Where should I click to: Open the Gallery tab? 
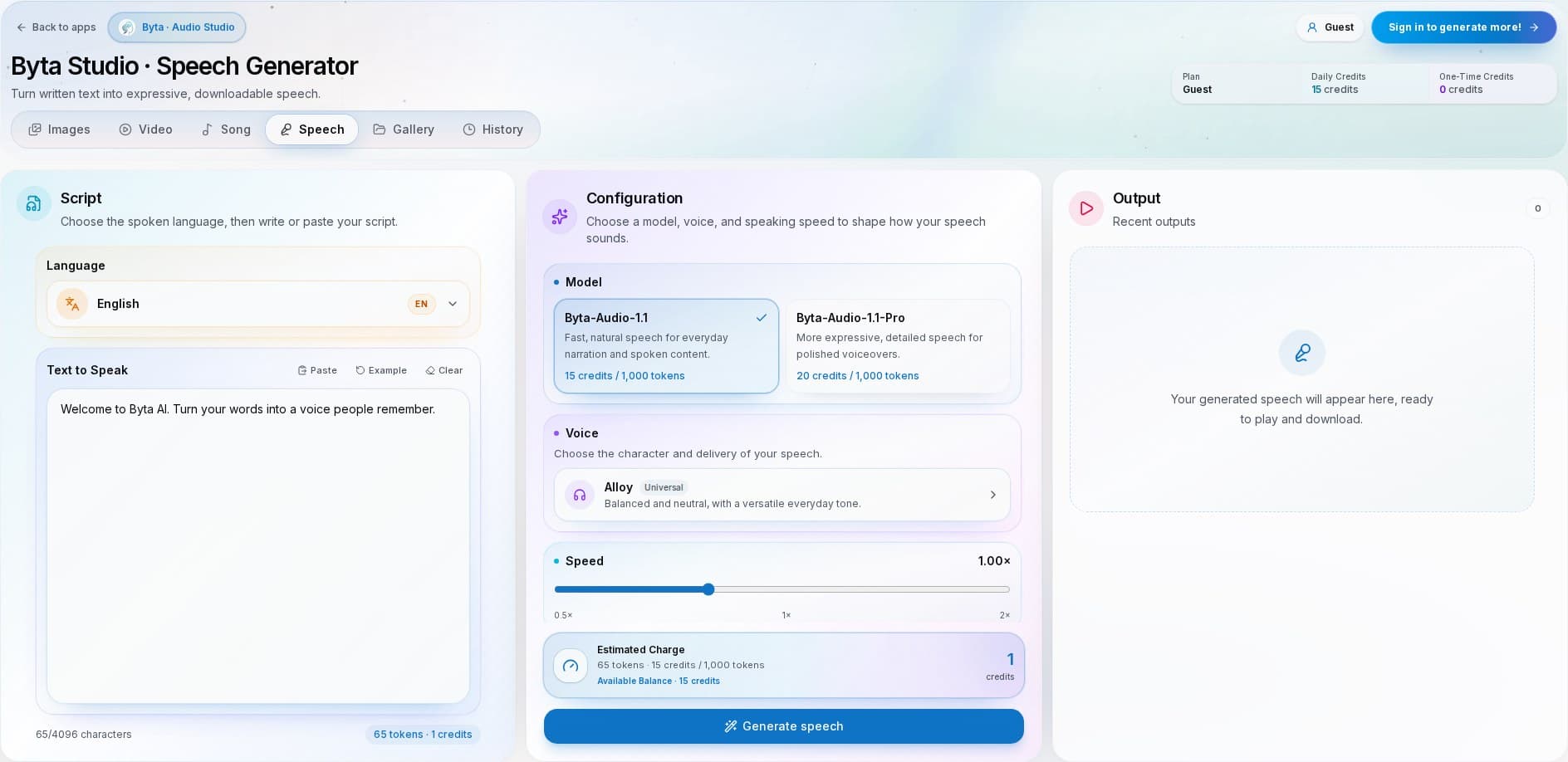pyautogui.click(x=404, y=129)
